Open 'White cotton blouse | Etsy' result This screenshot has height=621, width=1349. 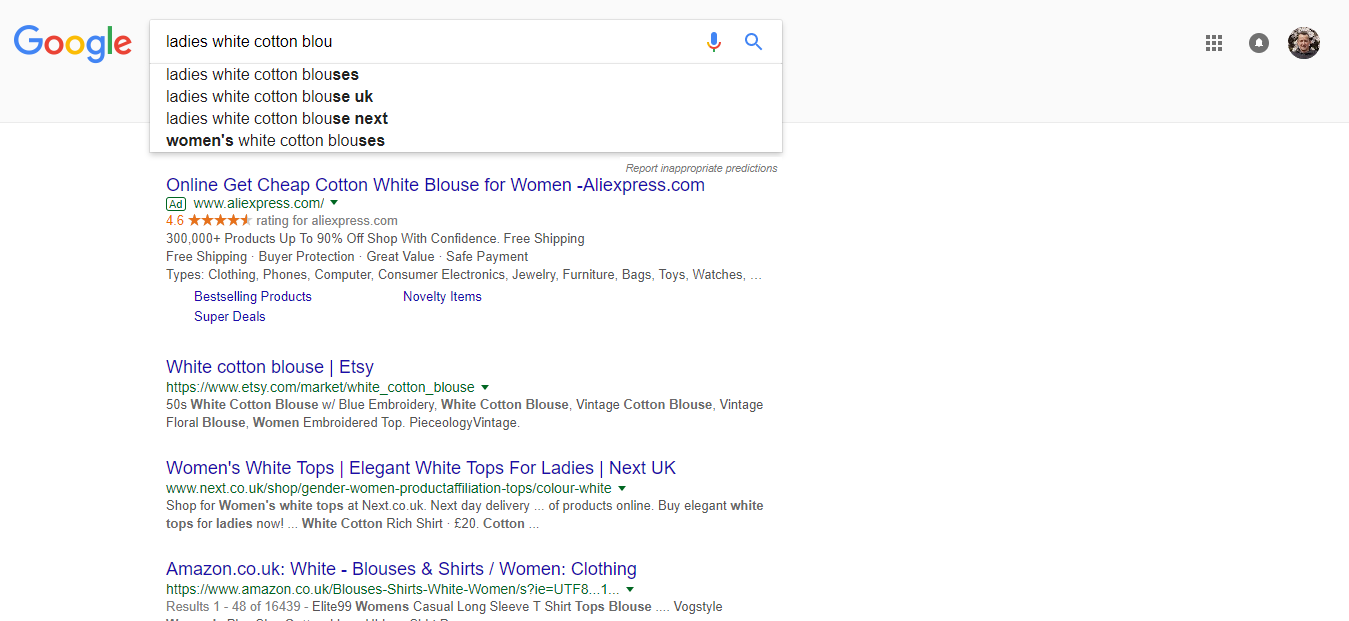(269, 367)
